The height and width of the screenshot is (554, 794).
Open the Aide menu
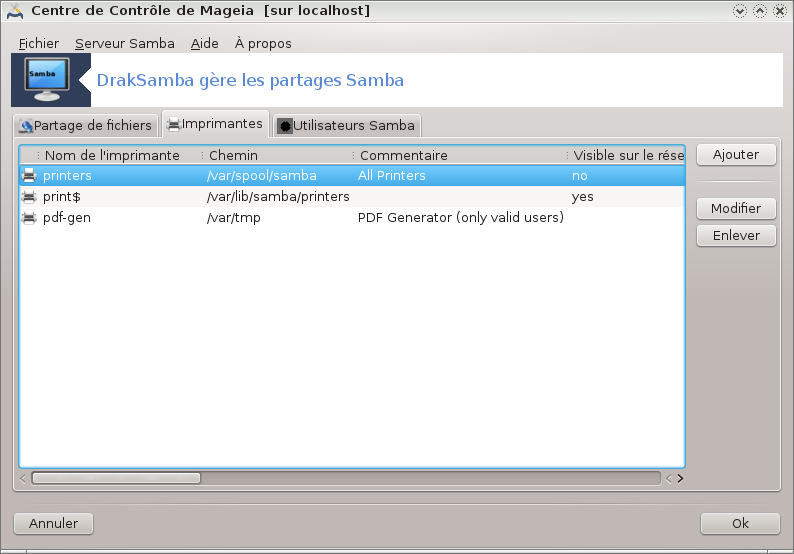point(204,43)
